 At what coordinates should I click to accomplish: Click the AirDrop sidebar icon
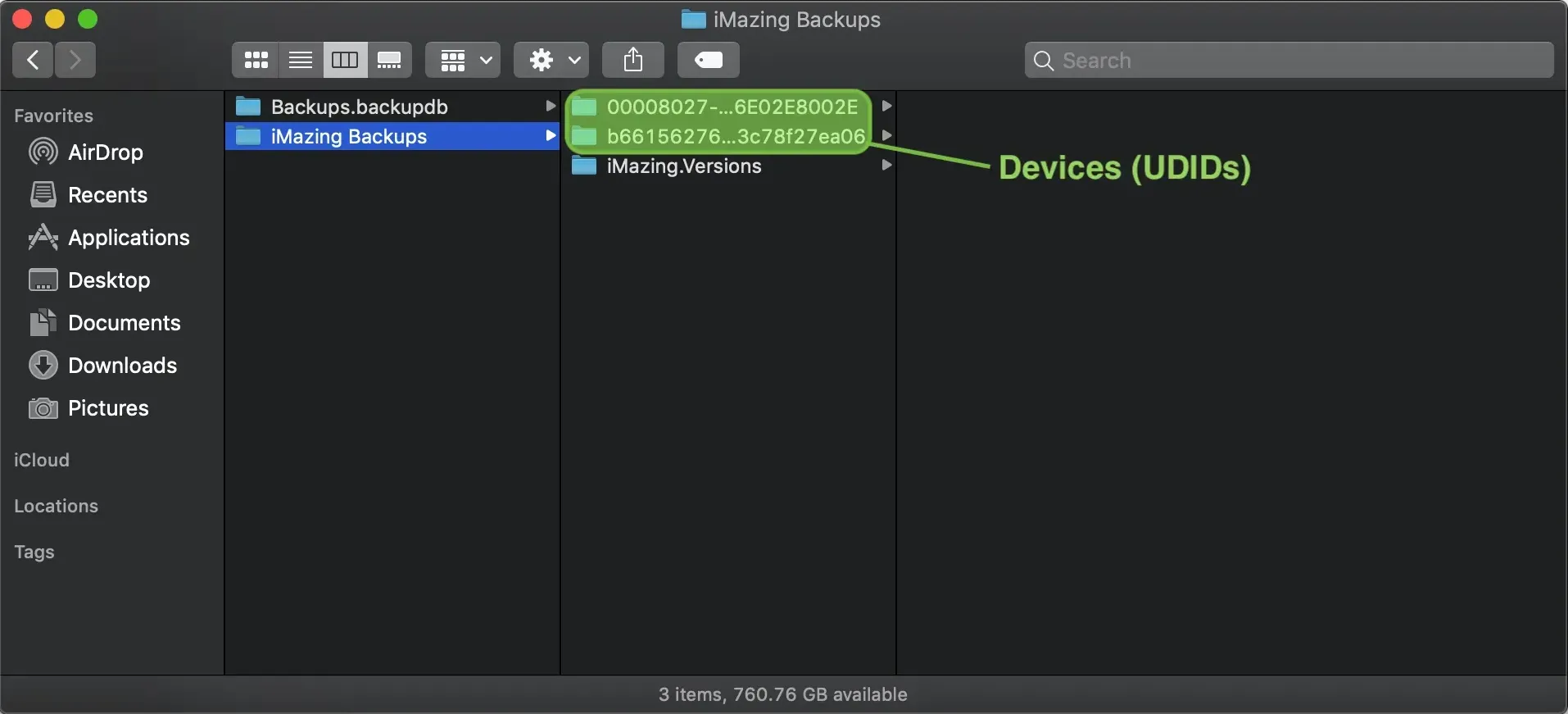coord(43,152)
